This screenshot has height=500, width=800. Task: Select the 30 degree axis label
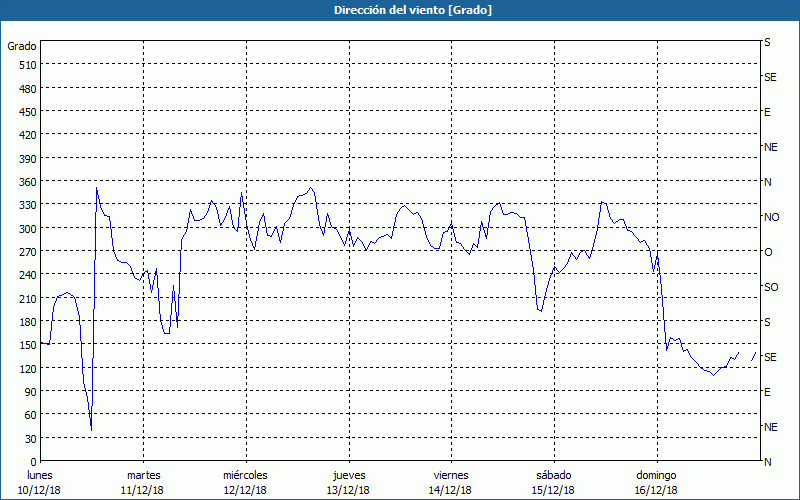[x=31, y=439]
